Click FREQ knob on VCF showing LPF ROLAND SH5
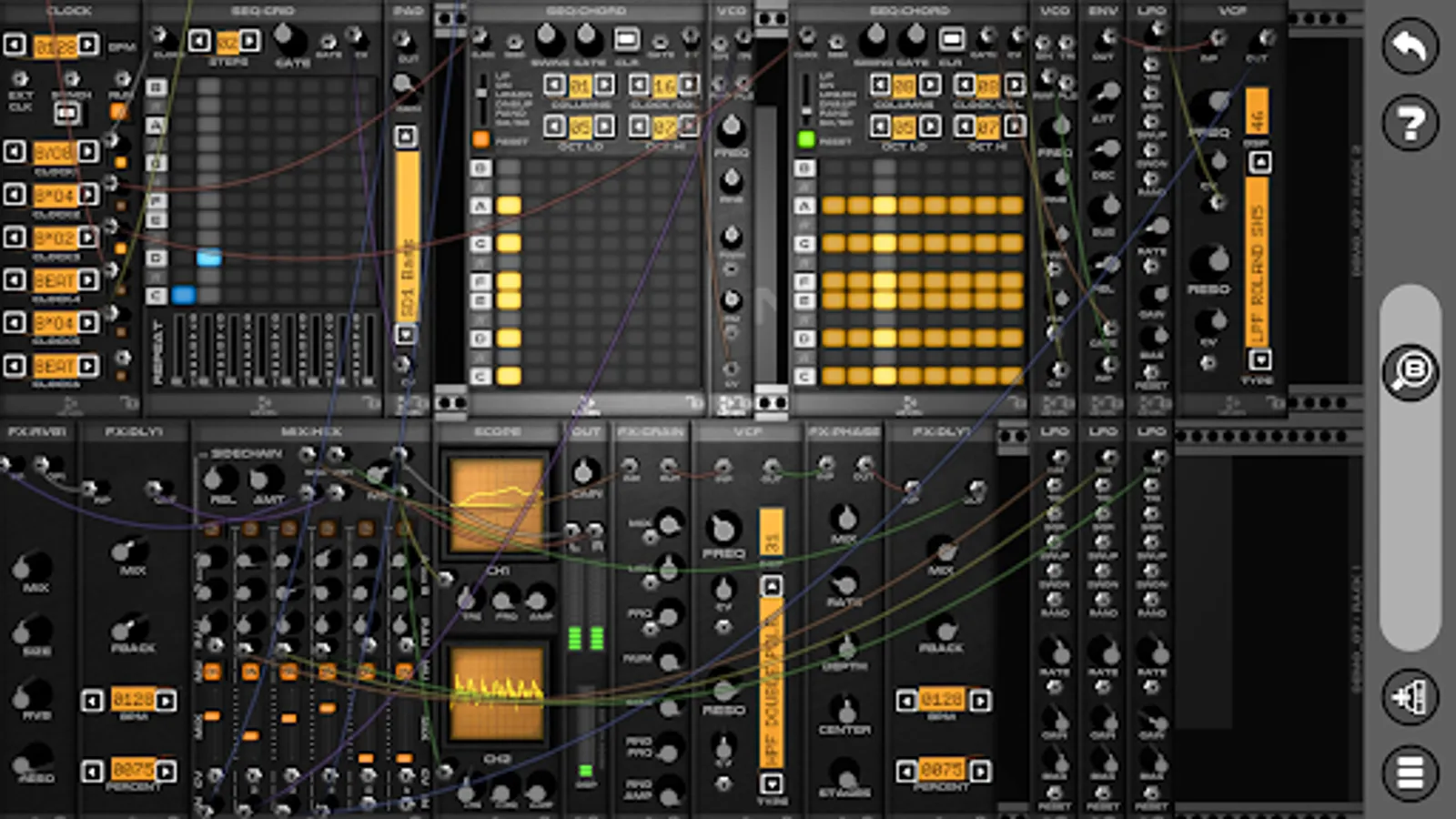Image resolution: width=1456 pixels, height=819 pixels. pyautogui.click(x=1208, y=106)
